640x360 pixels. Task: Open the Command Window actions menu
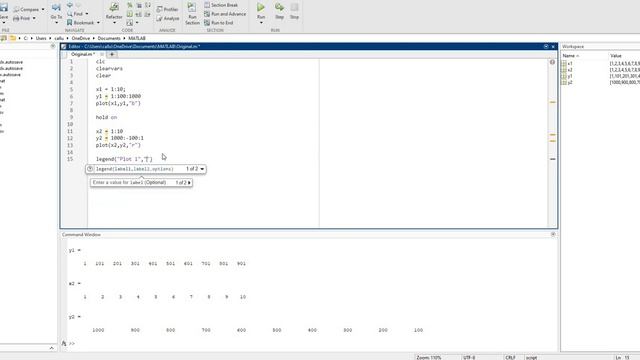(553, 234)
